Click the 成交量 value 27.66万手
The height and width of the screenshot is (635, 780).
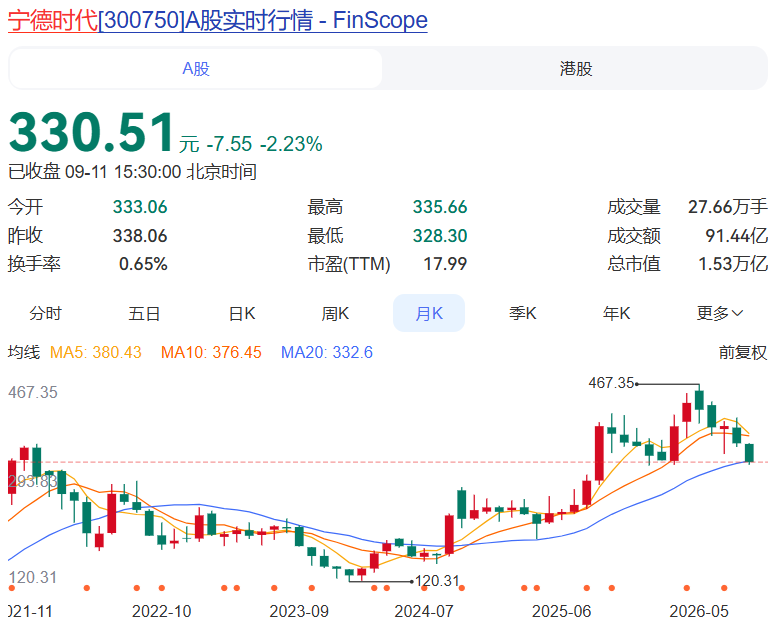tap(728, 207)
